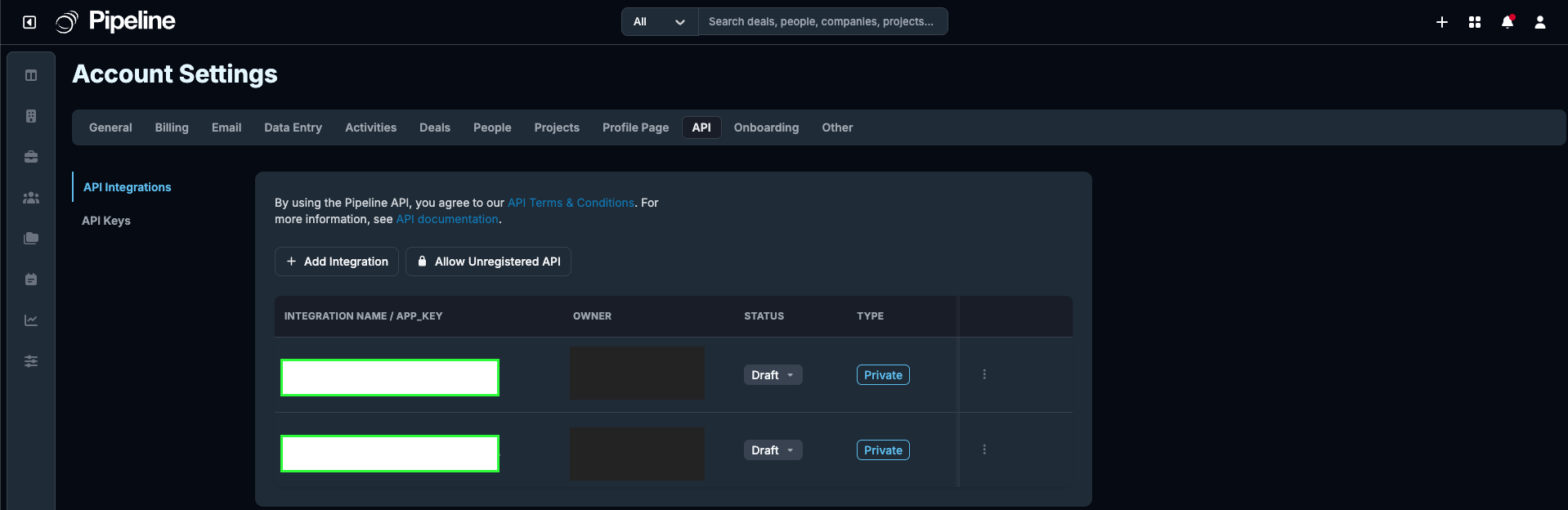Viewport: 1568px width, 510px height.
Task: Select API Integrations in side menu
Action: click(128, 187)
